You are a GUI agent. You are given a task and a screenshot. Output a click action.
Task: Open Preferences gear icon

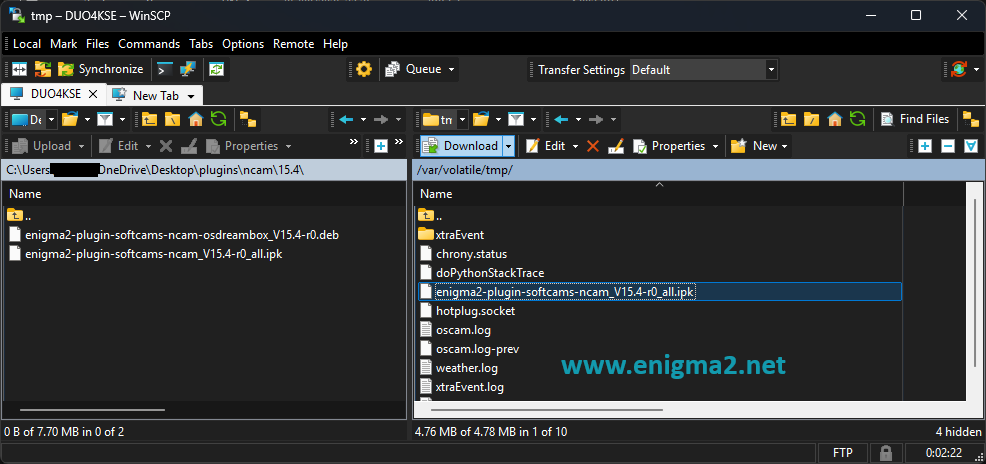click(363, 69)
